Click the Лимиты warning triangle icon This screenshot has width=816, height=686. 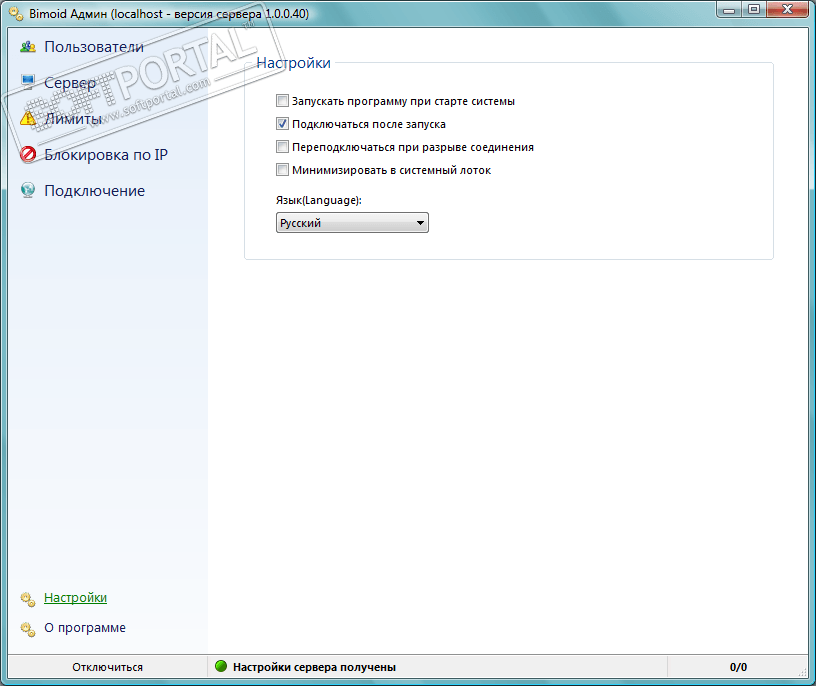point(28,118)
